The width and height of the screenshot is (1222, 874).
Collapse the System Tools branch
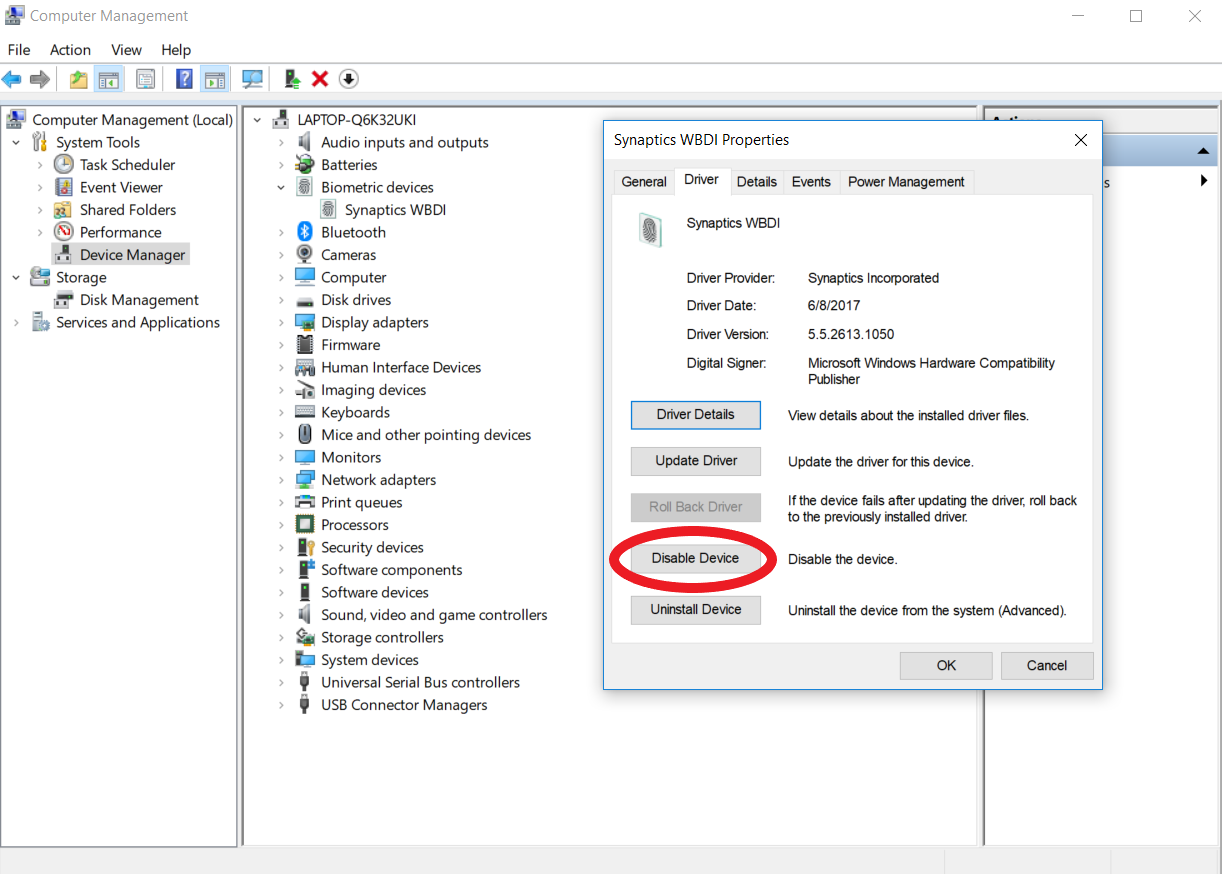(x=16, y=141)
